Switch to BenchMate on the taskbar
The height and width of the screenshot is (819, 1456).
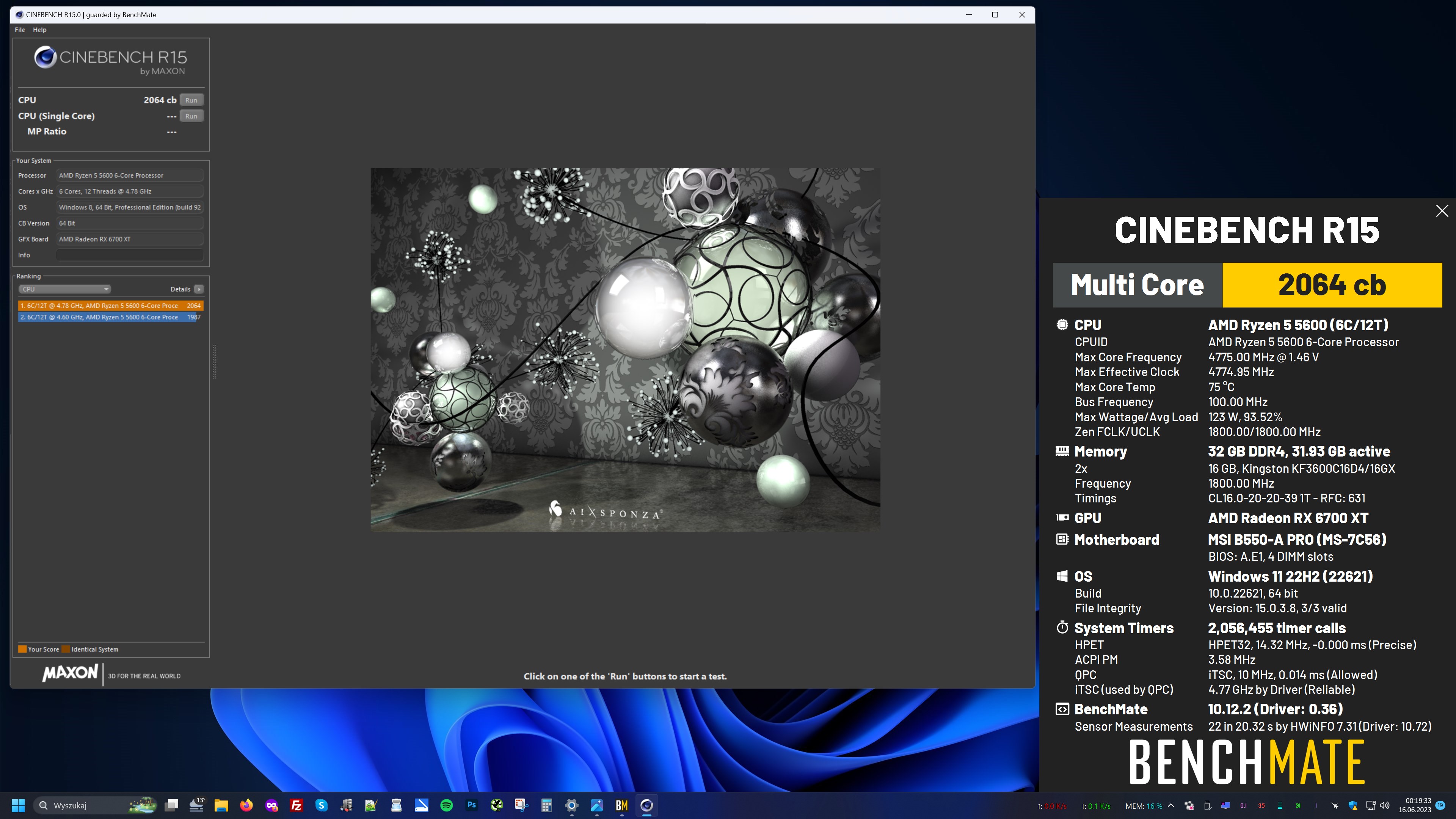622,805
